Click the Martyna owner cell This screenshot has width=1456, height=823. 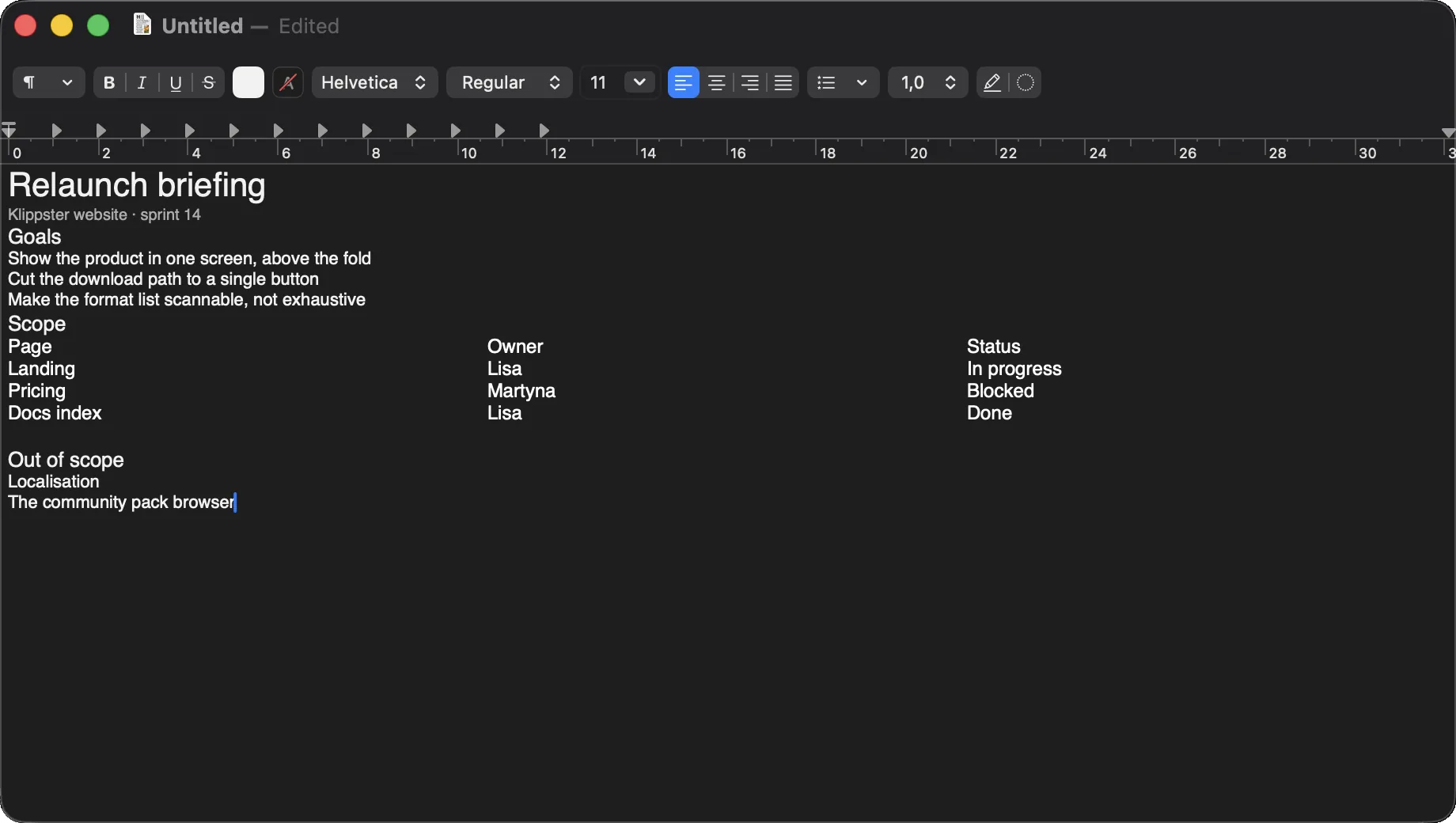point(521,391)
